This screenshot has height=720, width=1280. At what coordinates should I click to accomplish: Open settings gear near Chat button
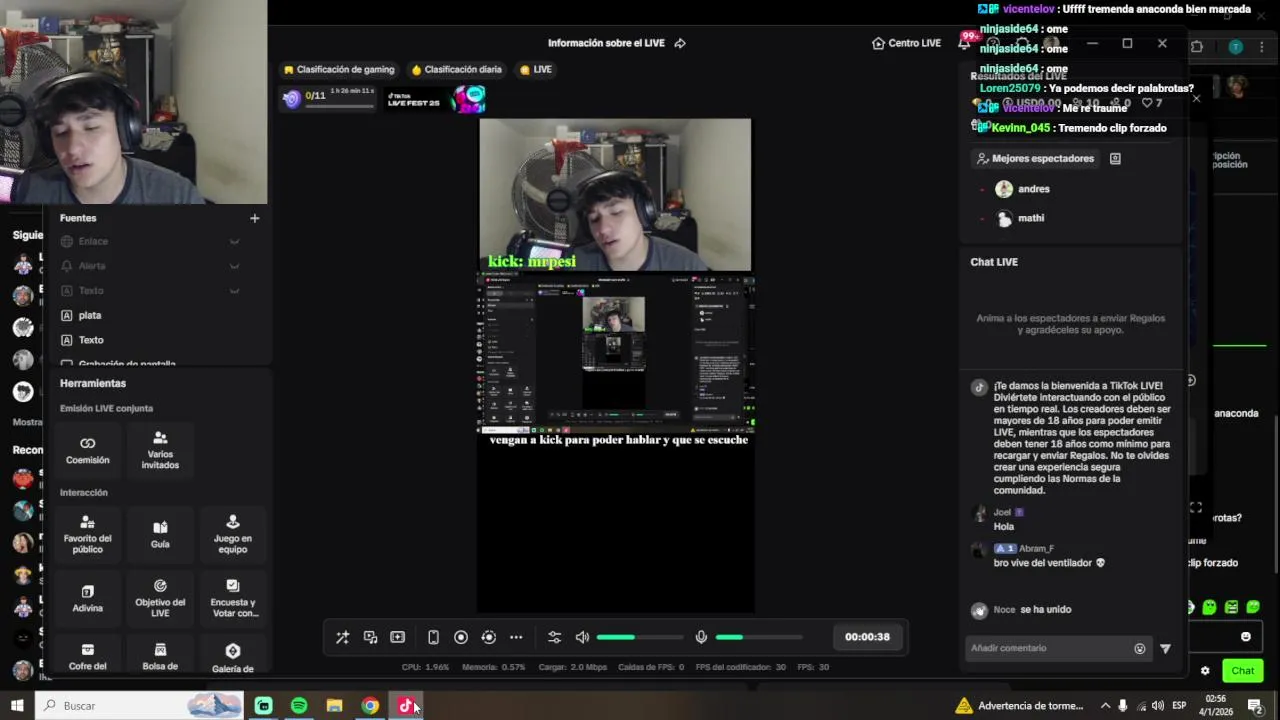[1205, 671]
